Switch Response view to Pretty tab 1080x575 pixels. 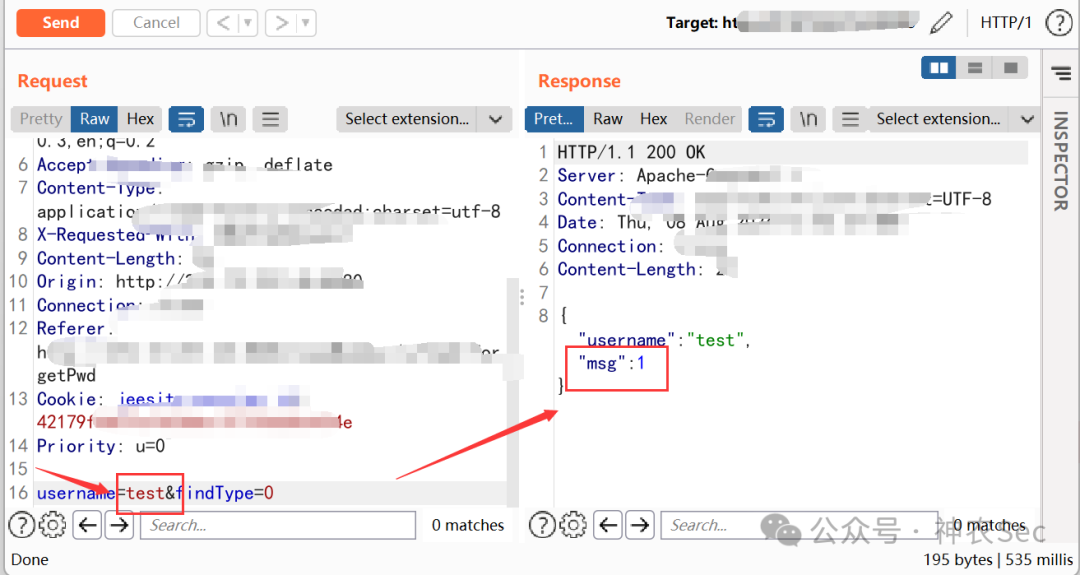pos(554,118)
